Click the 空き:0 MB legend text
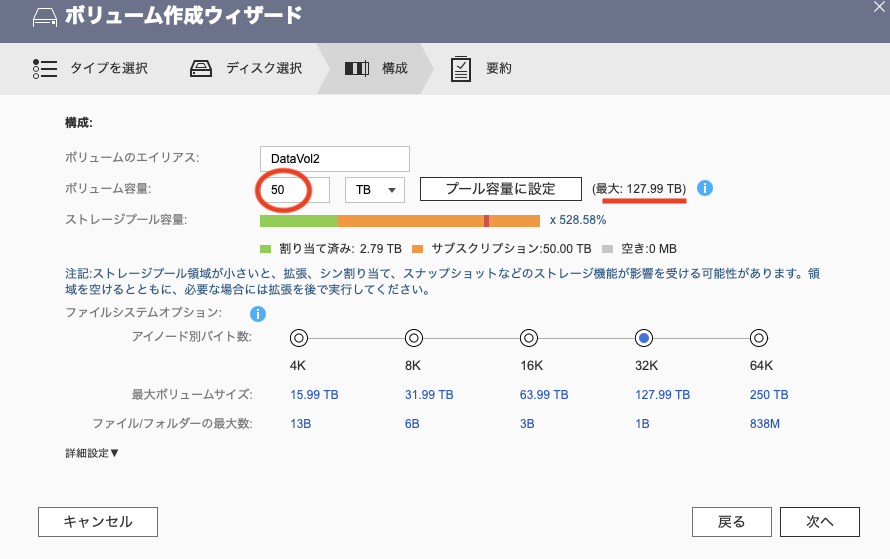This screenshot has height=559, width=890. click(649, 249)
